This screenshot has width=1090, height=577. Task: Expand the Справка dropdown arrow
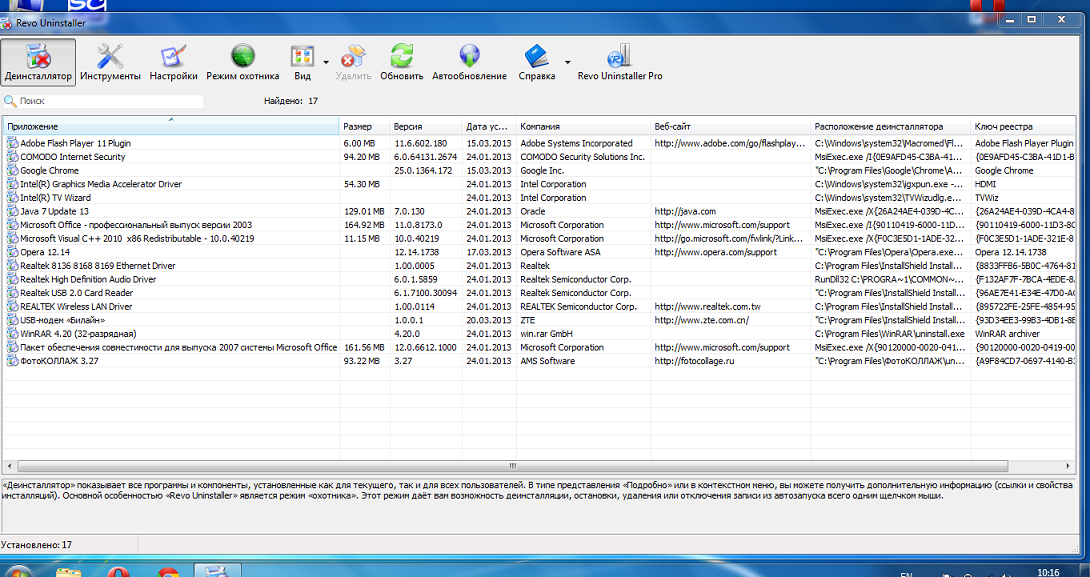click(x=567, y=62)
